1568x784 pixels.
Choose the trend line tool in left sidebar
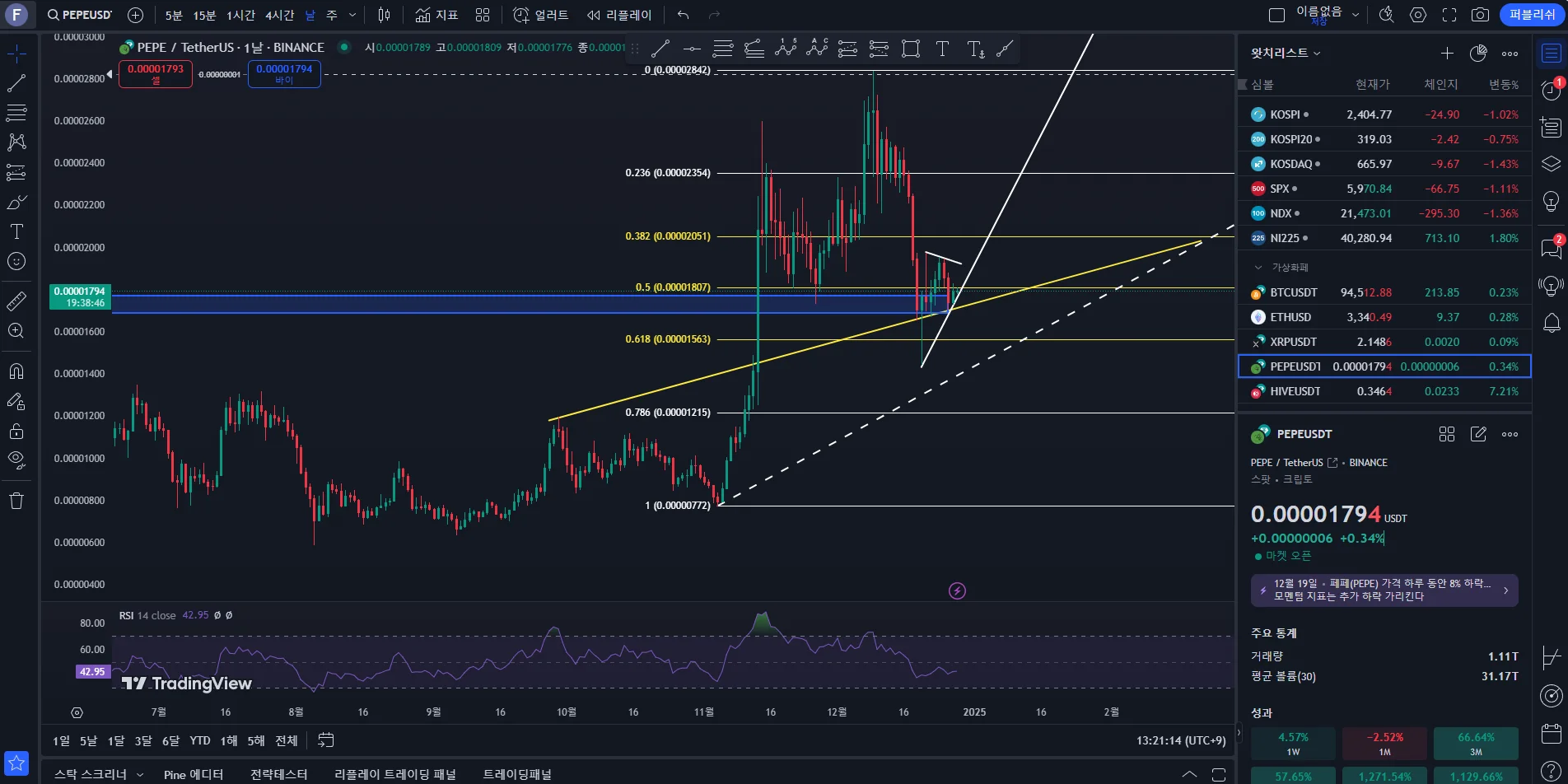[x=16, y=83]
